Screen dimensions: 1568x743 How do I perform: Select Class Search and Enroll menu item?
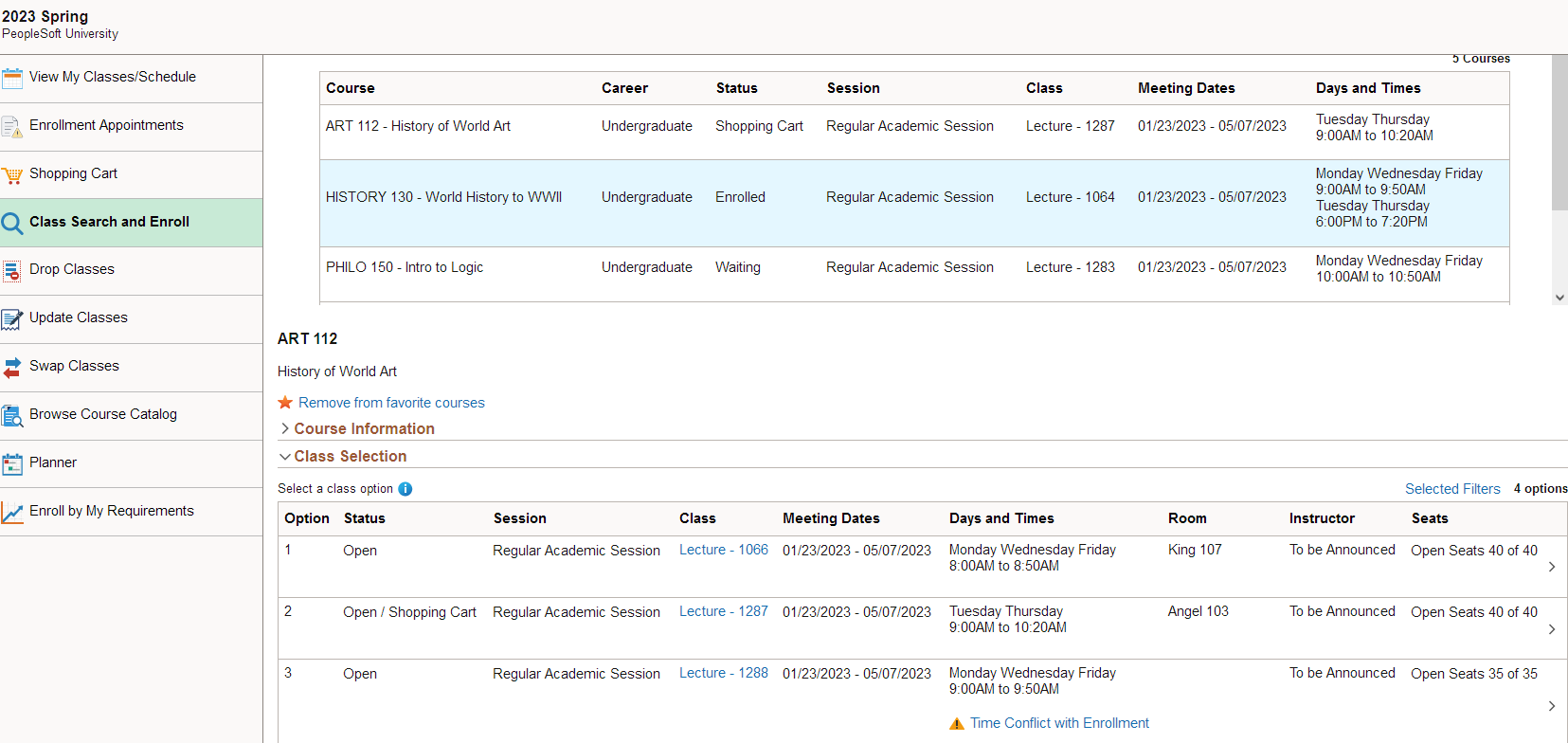pos(131,223)
